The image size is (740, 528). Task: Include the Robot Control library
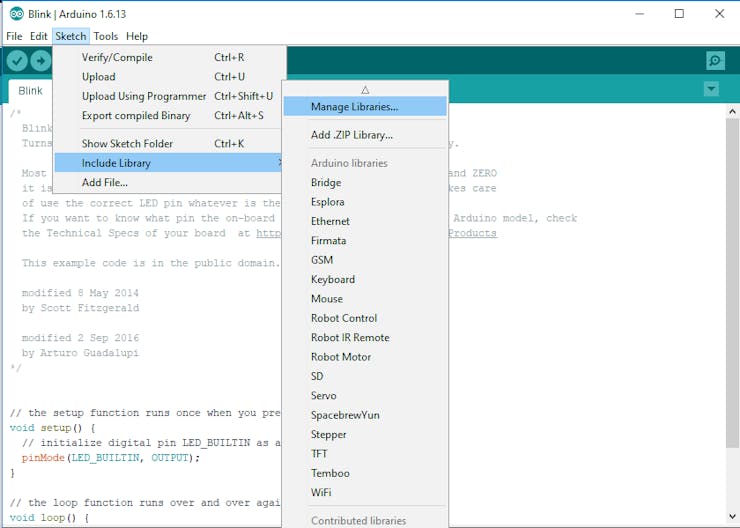[x=365, y=318]
